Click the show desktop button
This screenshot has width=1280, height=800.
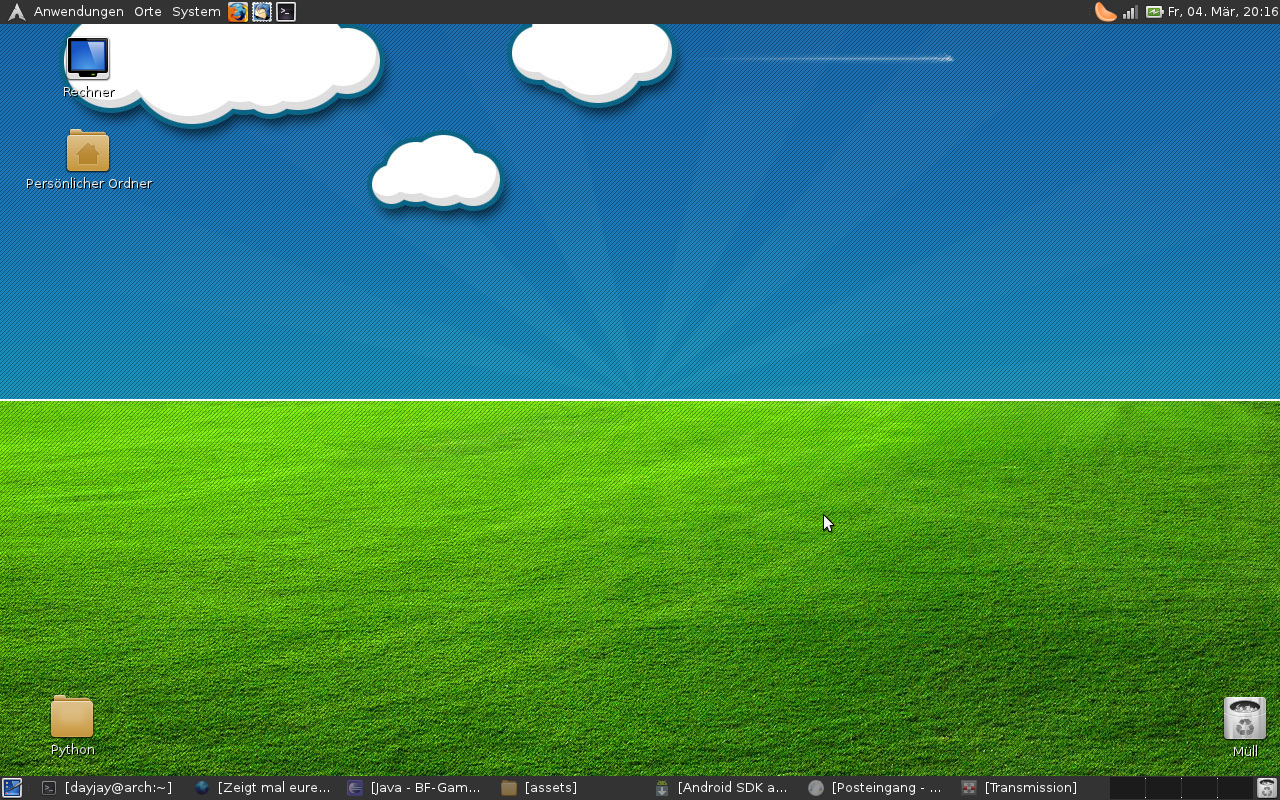point(12,788)
